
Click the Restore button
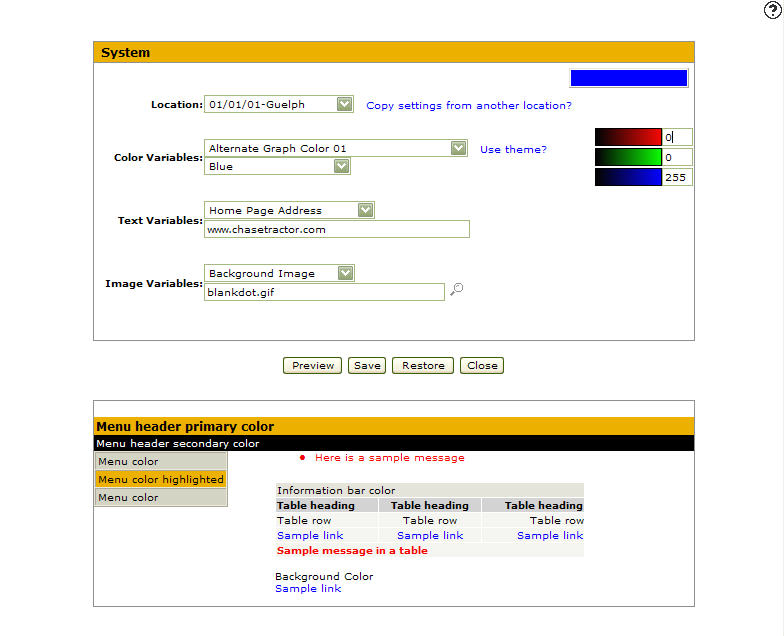[x=423, y=366]
